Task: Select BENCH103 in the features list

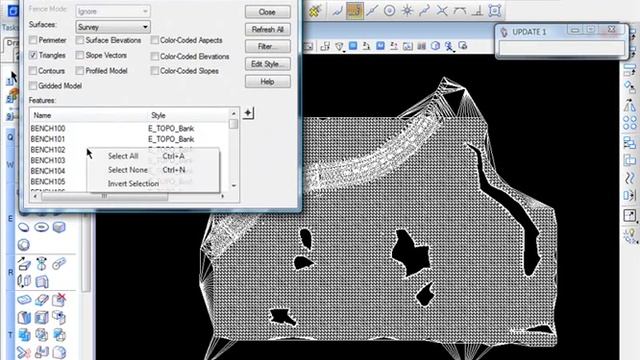Action: [48, 160]
